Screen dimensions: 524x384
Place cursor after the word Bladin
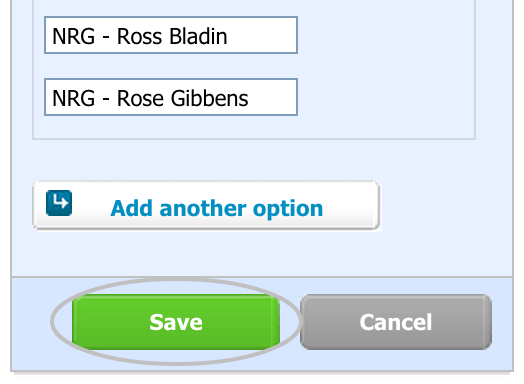click(x=228, y=36)
